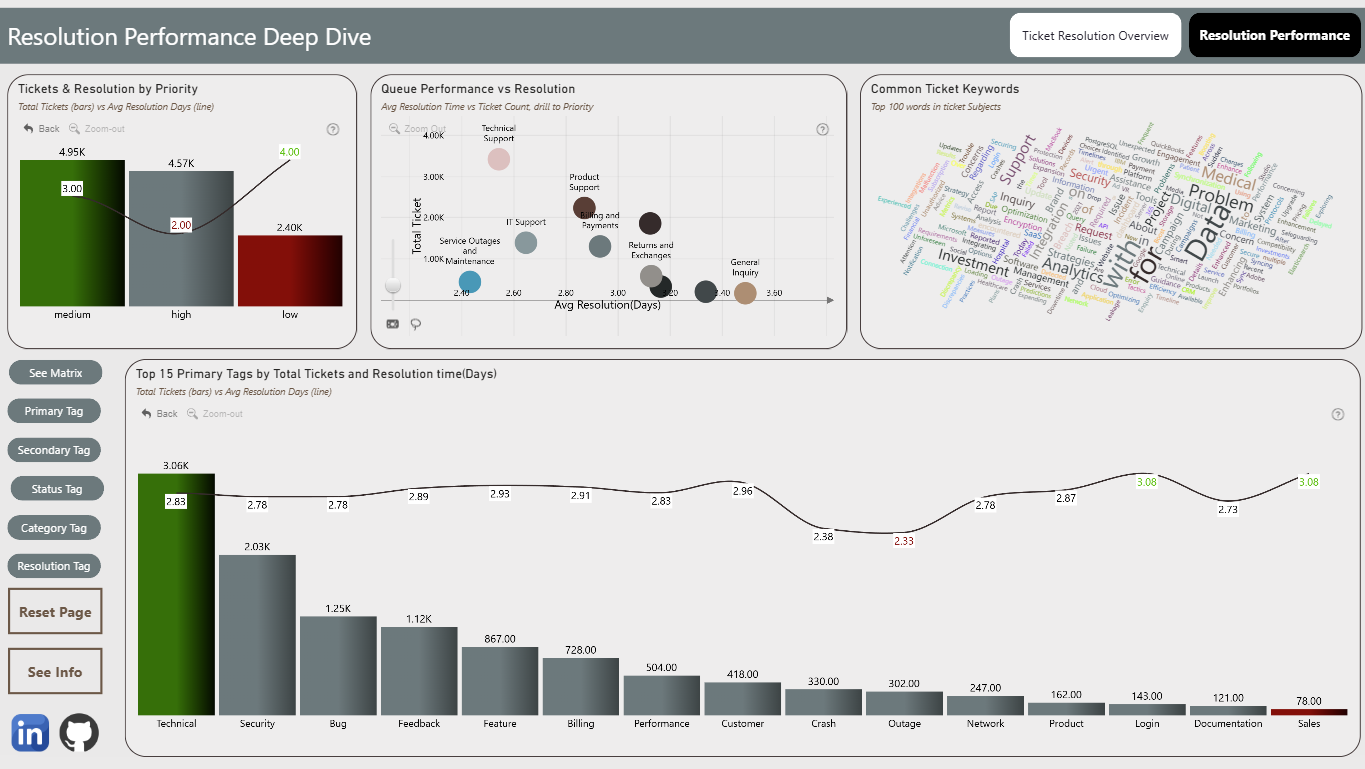Select the Performance tag bar

662,695
